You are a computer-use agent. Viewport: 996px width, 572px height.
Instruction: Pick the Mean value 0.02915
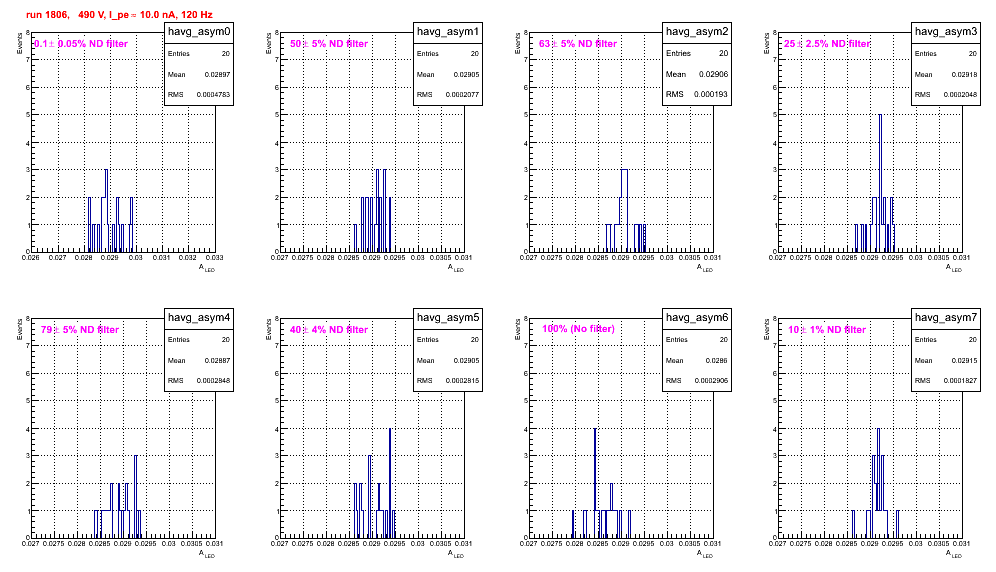(x=964, y=360)
